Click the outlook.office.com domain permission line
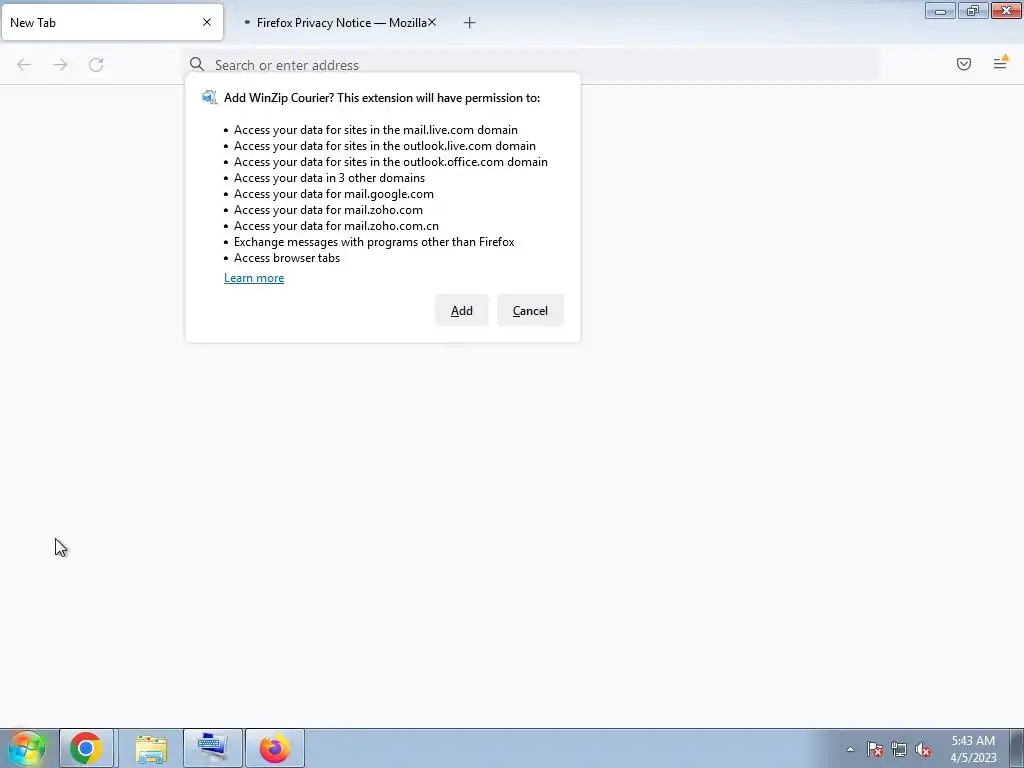This screenshot has height=768, width=1024. (391, 162)
